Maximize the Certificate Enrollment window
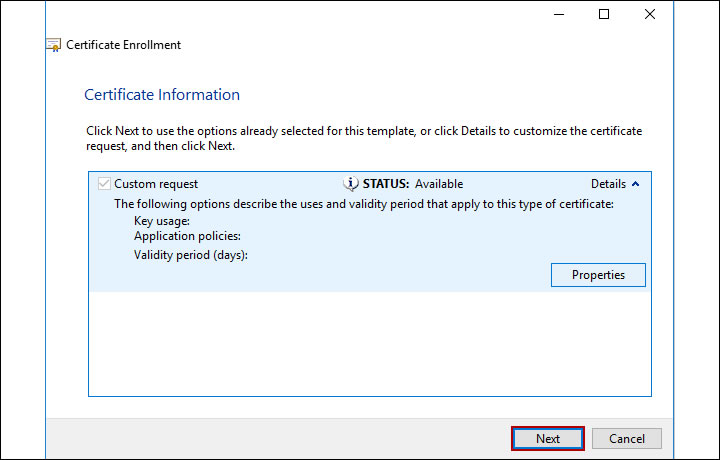720x460 pixels. [604, 15]
